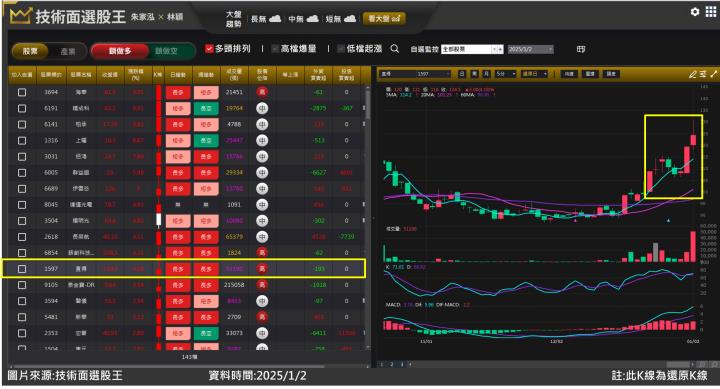Click the 看大盤 button

pyautogui.click(x=384, y=18)
